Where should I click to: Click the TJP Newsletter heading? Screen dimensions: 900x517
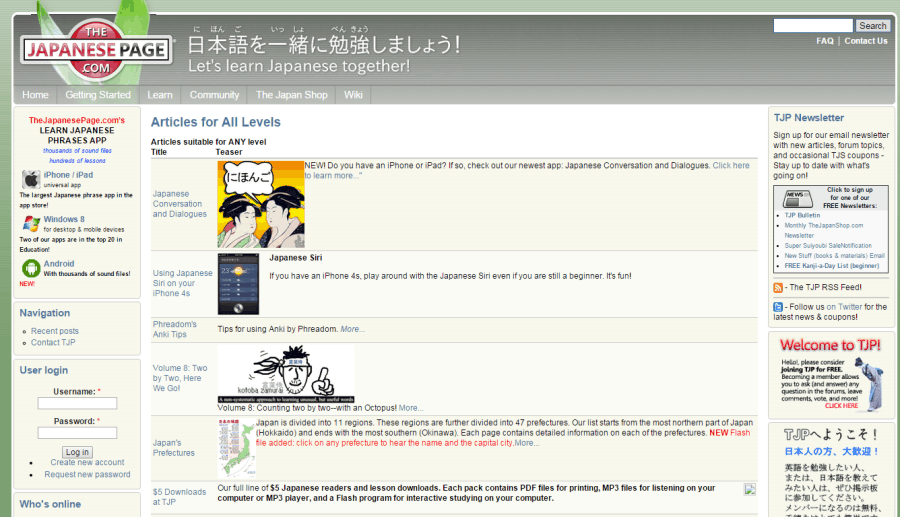tap(809, 118)
